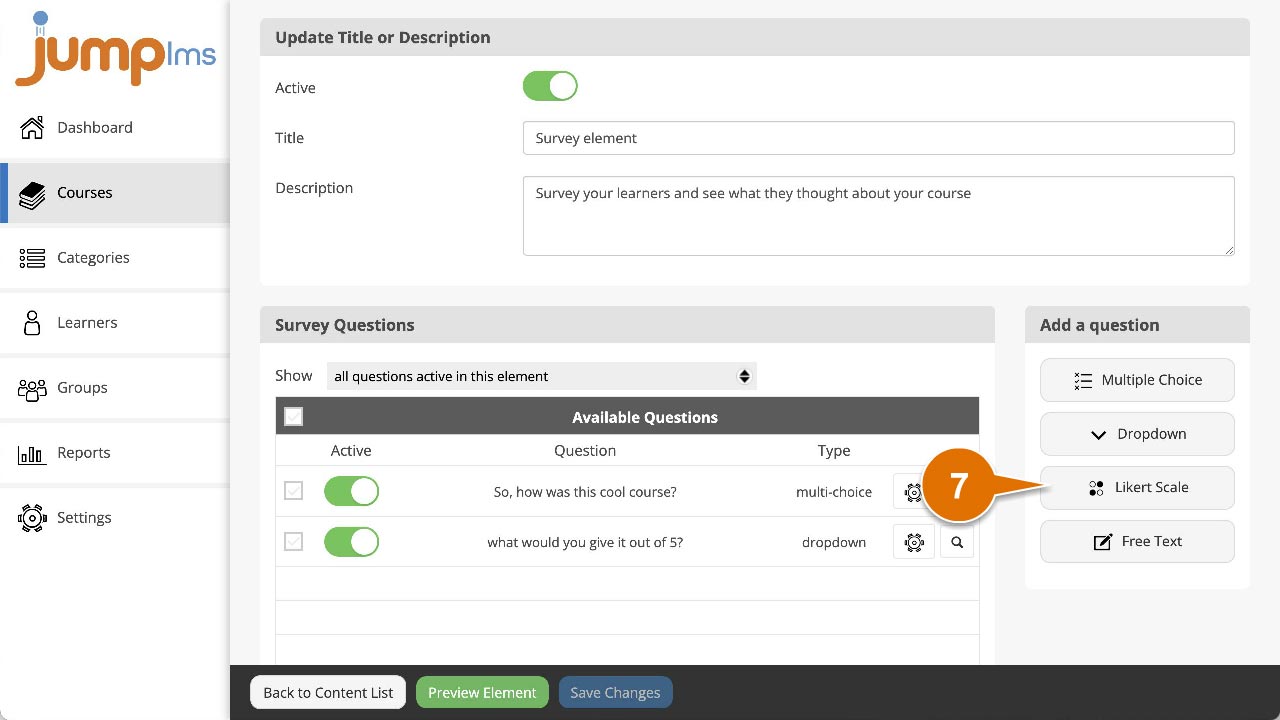Click the Courses book stack icon

(32, 193)
